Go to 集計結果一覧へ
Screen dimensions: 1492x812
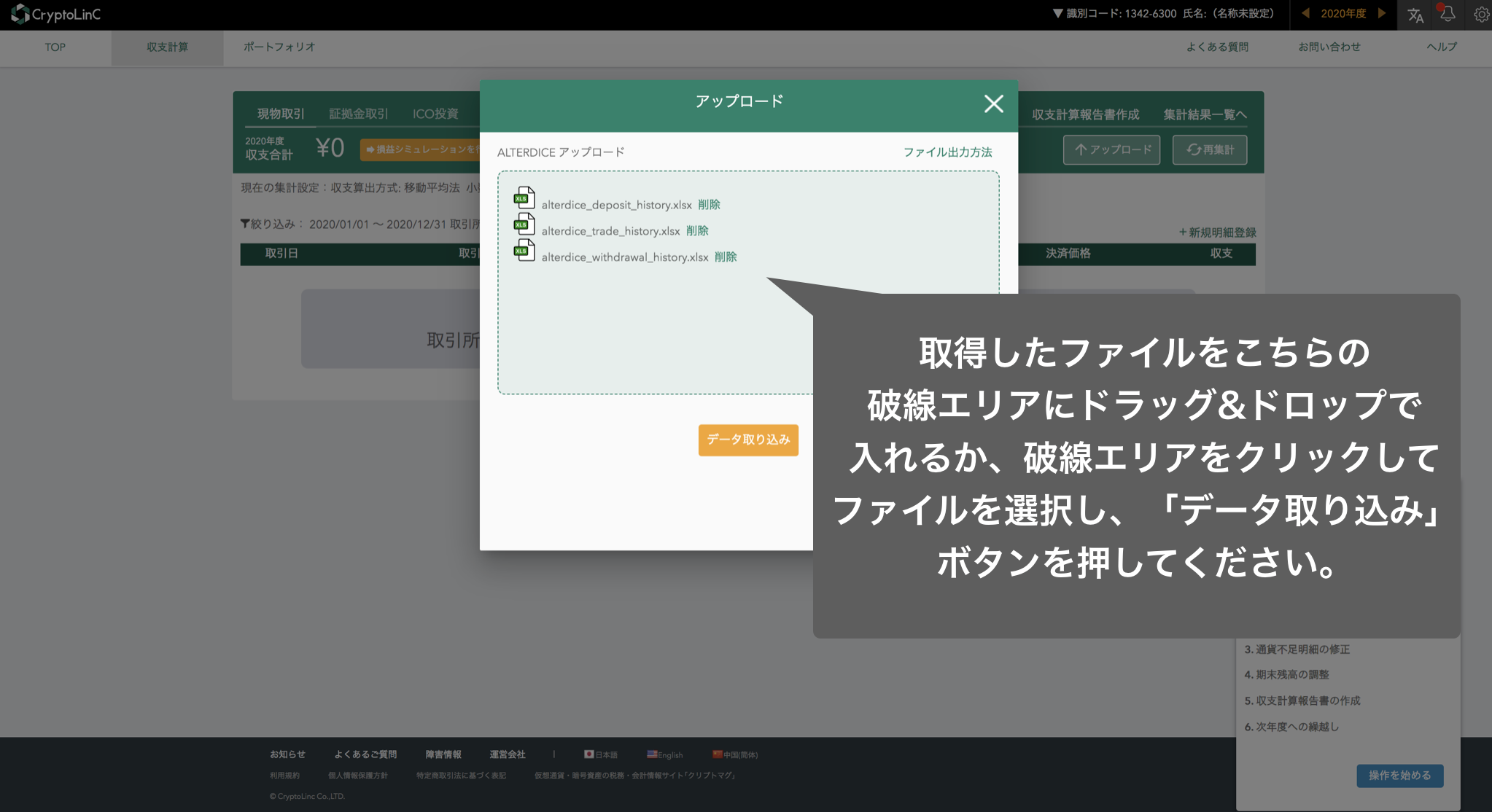(1205, 114)
